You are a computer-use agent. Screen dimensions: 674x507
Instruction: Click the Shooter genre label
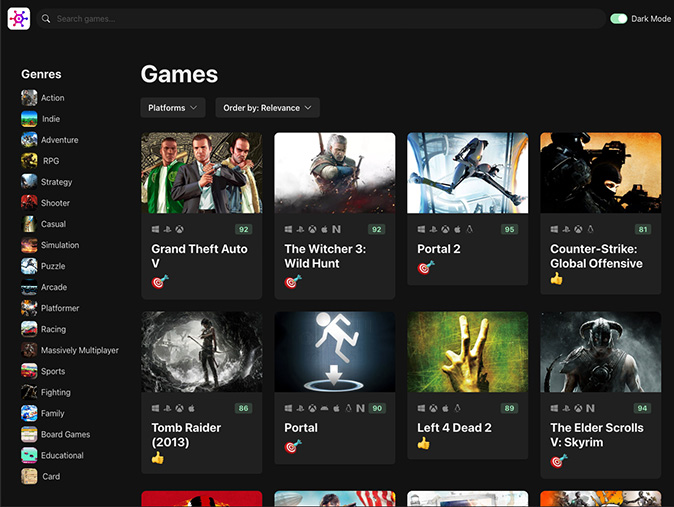point(55,203)
